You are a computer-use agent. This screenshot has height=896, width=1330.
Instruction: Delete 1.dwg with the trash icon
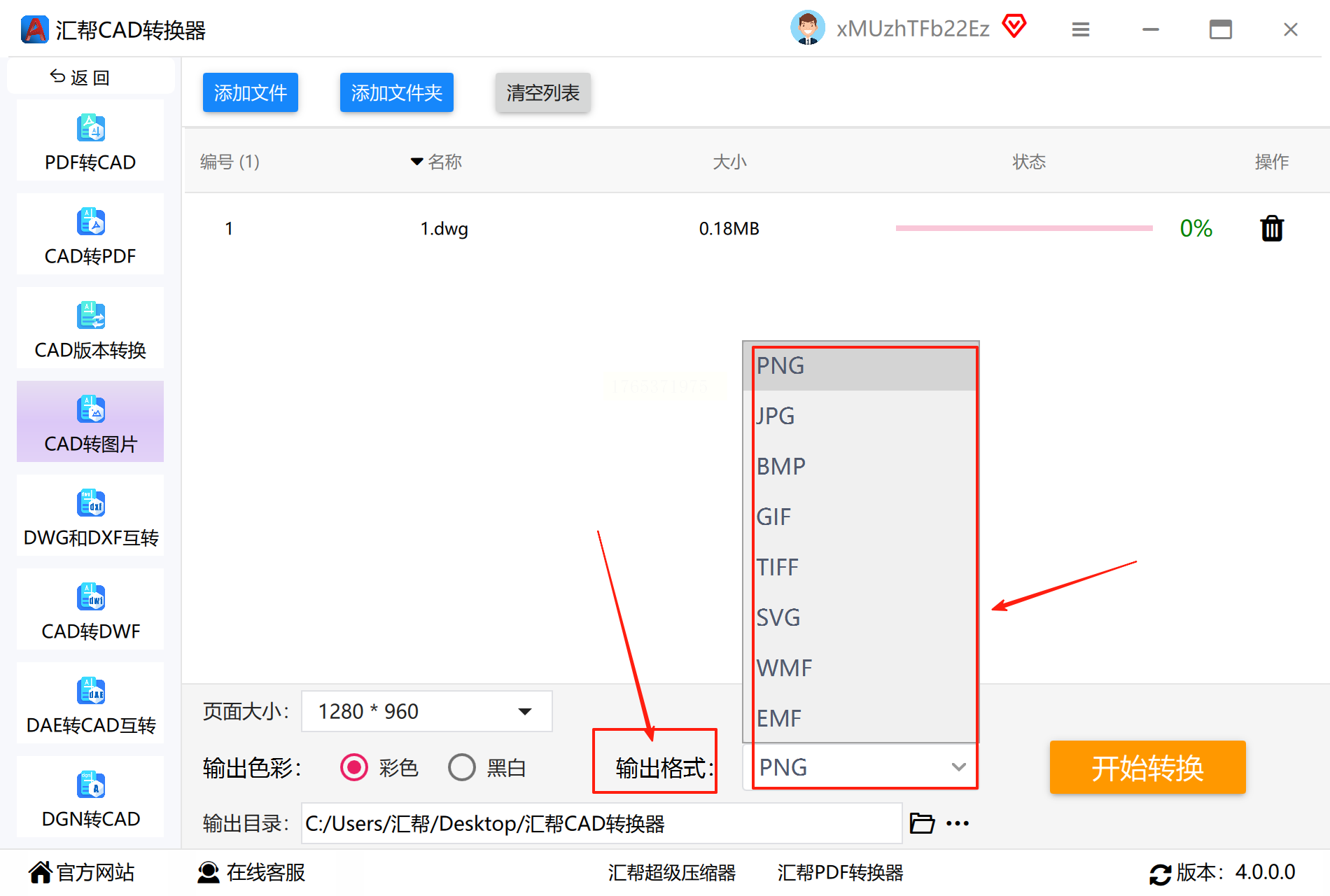tap(1272, 228)
